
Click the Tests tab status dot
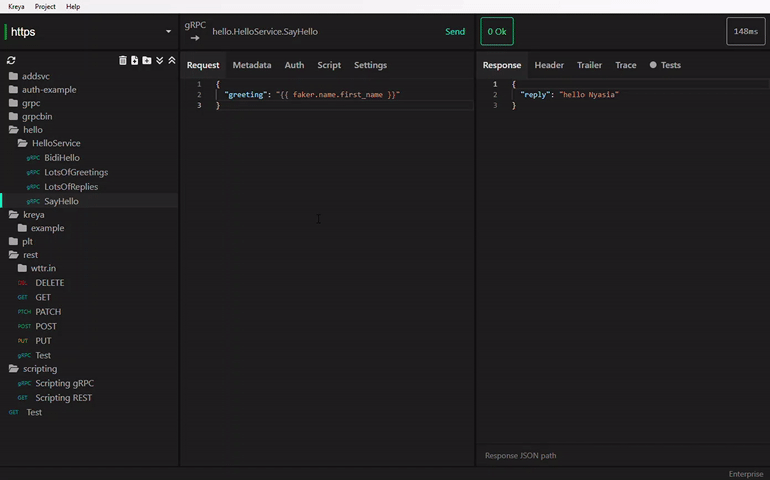[653, 65]
